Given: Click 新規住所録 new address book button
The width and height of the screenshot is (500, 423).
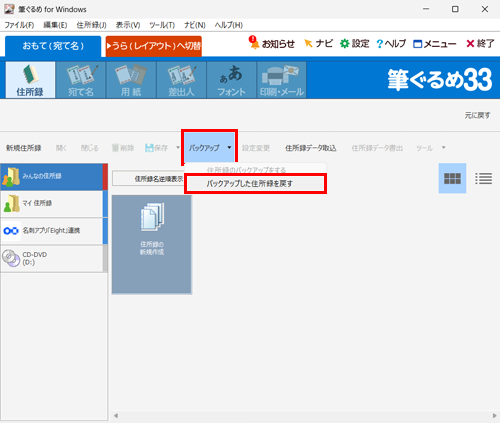Looking at the screenshot, I should point(24,148).
